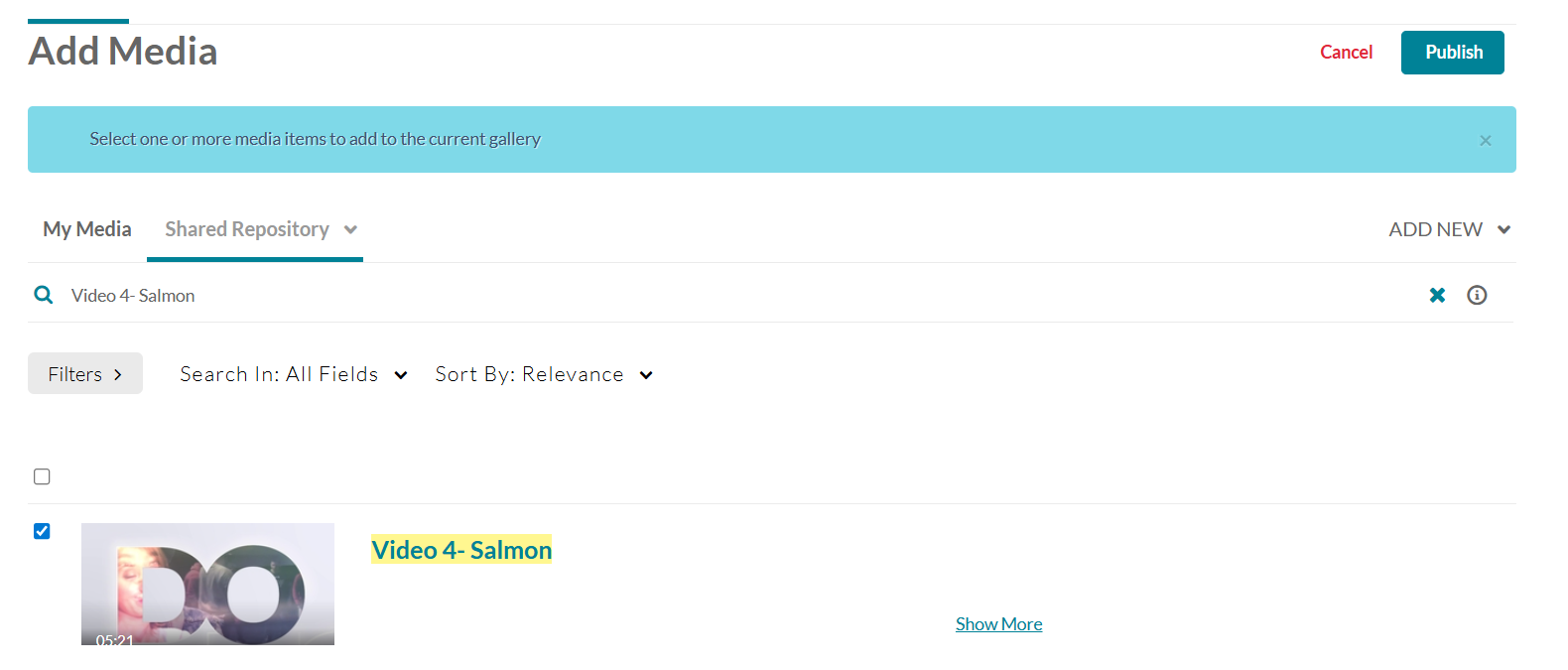Publish the selected media
Viewport: 1568px width, 670px height.
pyautogui.click(x=1452, y=52)
